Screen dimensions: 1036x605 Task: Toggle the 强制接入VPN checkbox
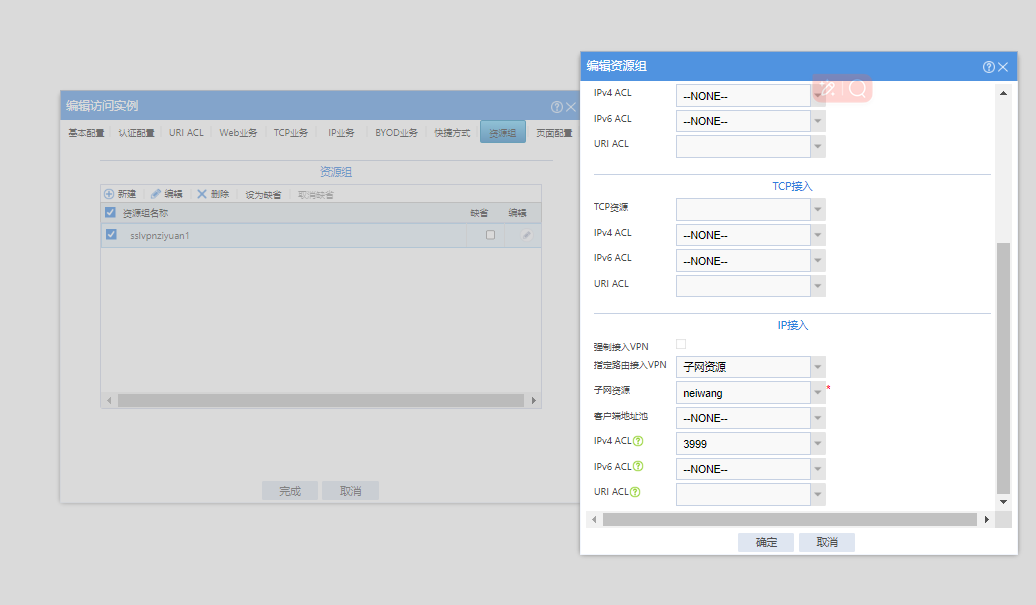click(681, 344)
